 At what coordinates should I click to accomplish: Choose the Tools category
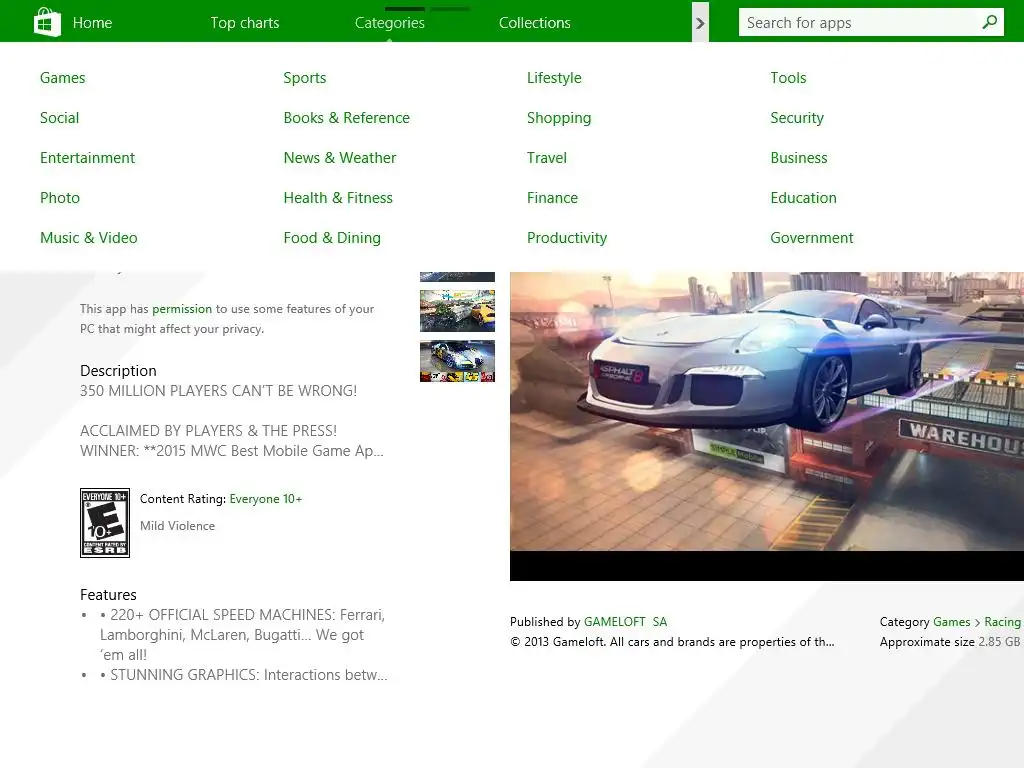[x=788, y=78]
